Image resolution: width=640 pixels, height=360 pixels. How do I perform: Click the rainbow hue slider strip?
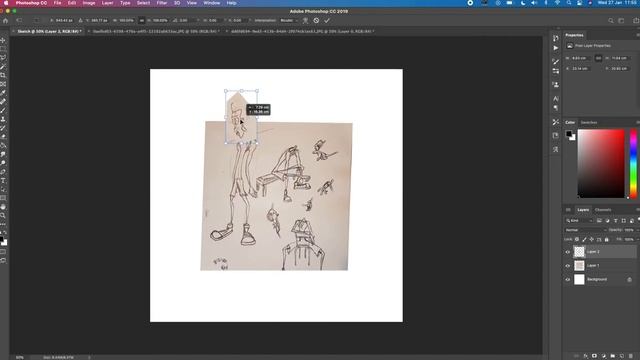click(633, 164)
